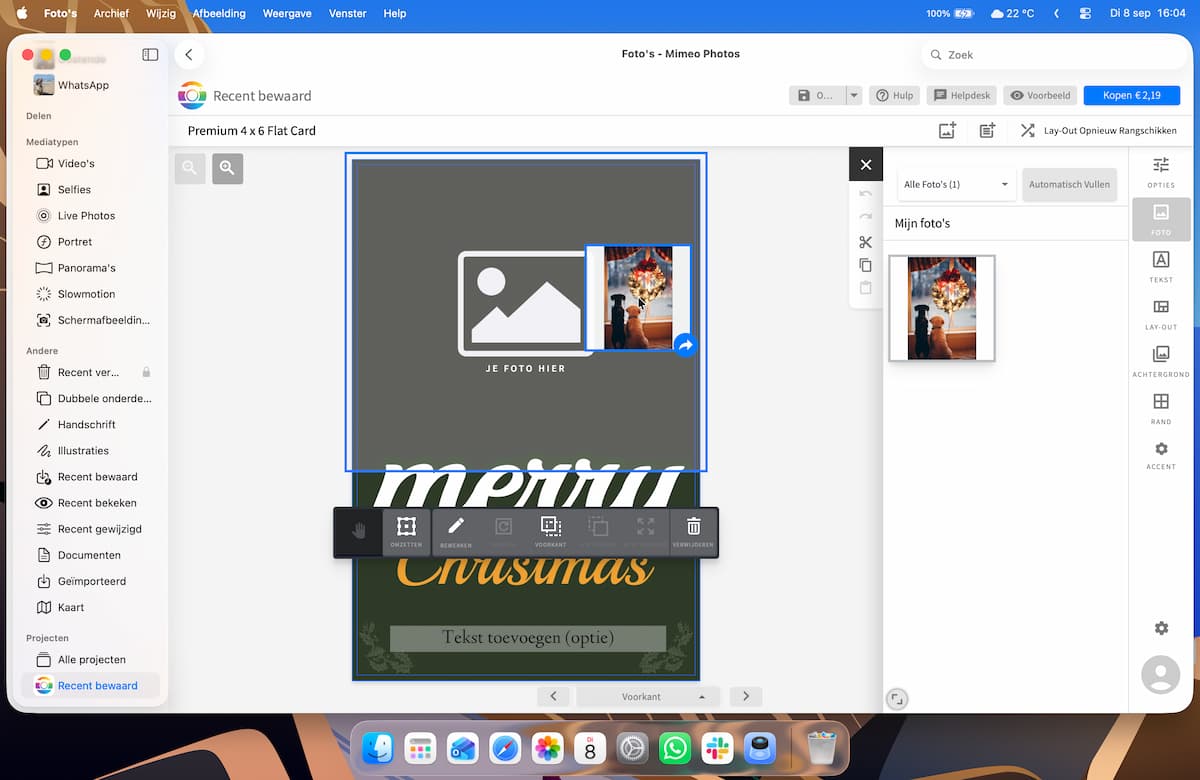The image size is (1200, 780).
Task: Bring photo forward with Voorkant icon
Action: click(550, 532)
